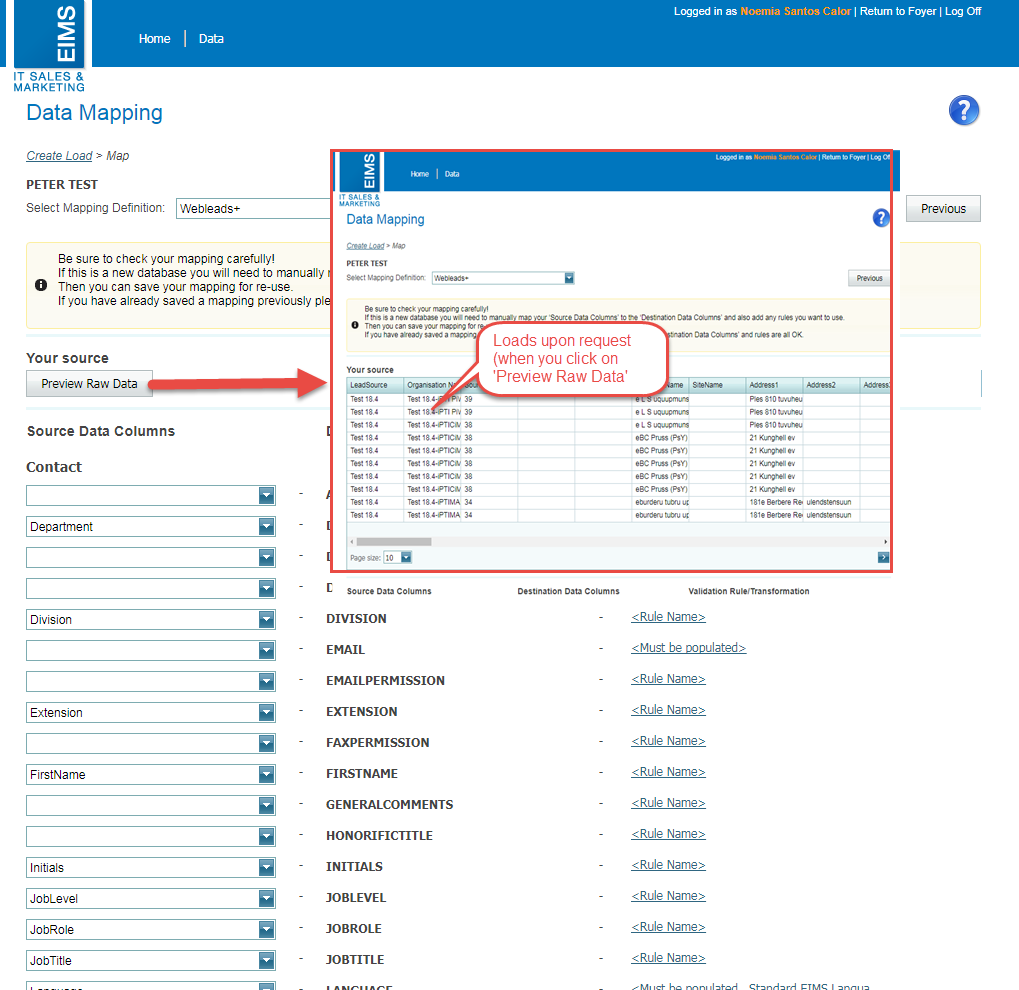This screenshot has height=990, width=1019.
Task: Log Off from the site
Action: (963, 11)
